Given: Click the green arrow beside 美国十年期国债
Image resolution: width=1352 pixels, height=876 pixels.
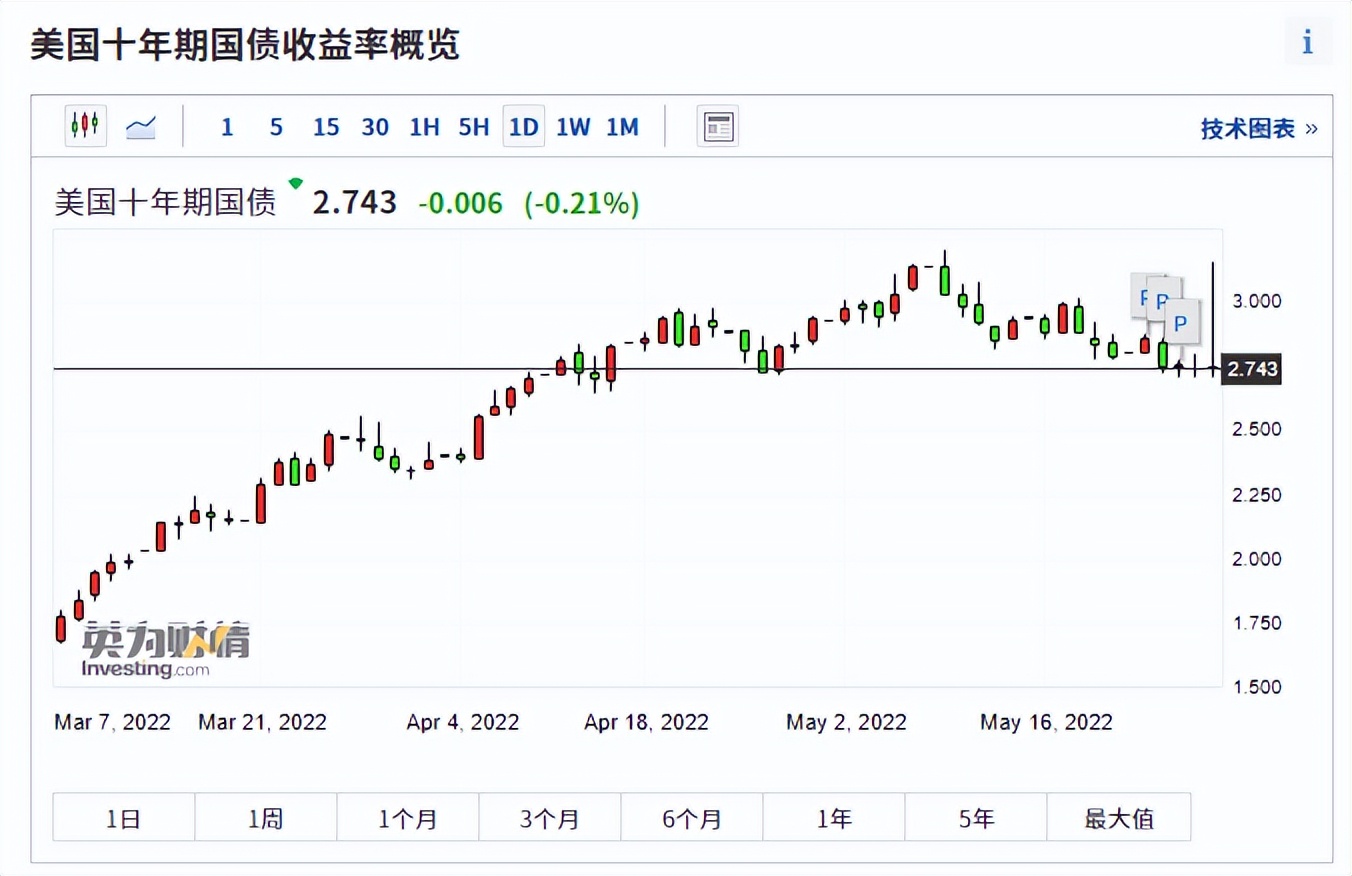Looking at the screenshot, I should (295, 183).
